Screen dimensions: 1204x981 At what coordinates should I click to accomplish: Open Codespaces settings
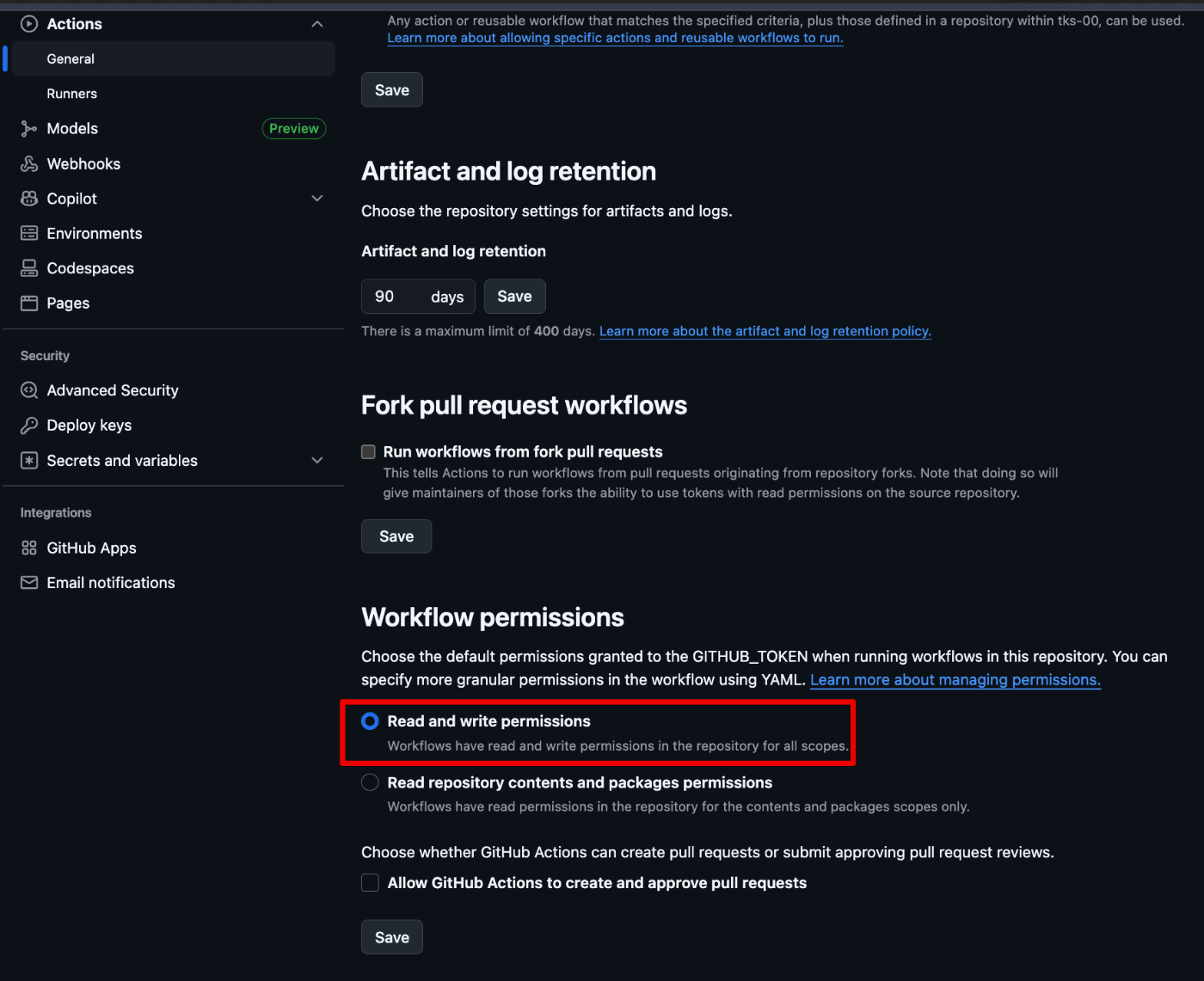90,268
